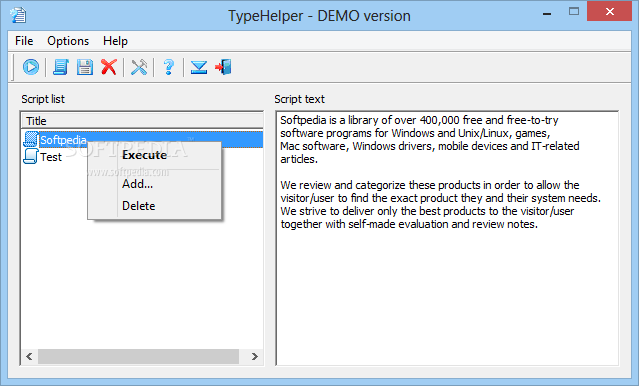Open the Options menu

pos(68,41)
